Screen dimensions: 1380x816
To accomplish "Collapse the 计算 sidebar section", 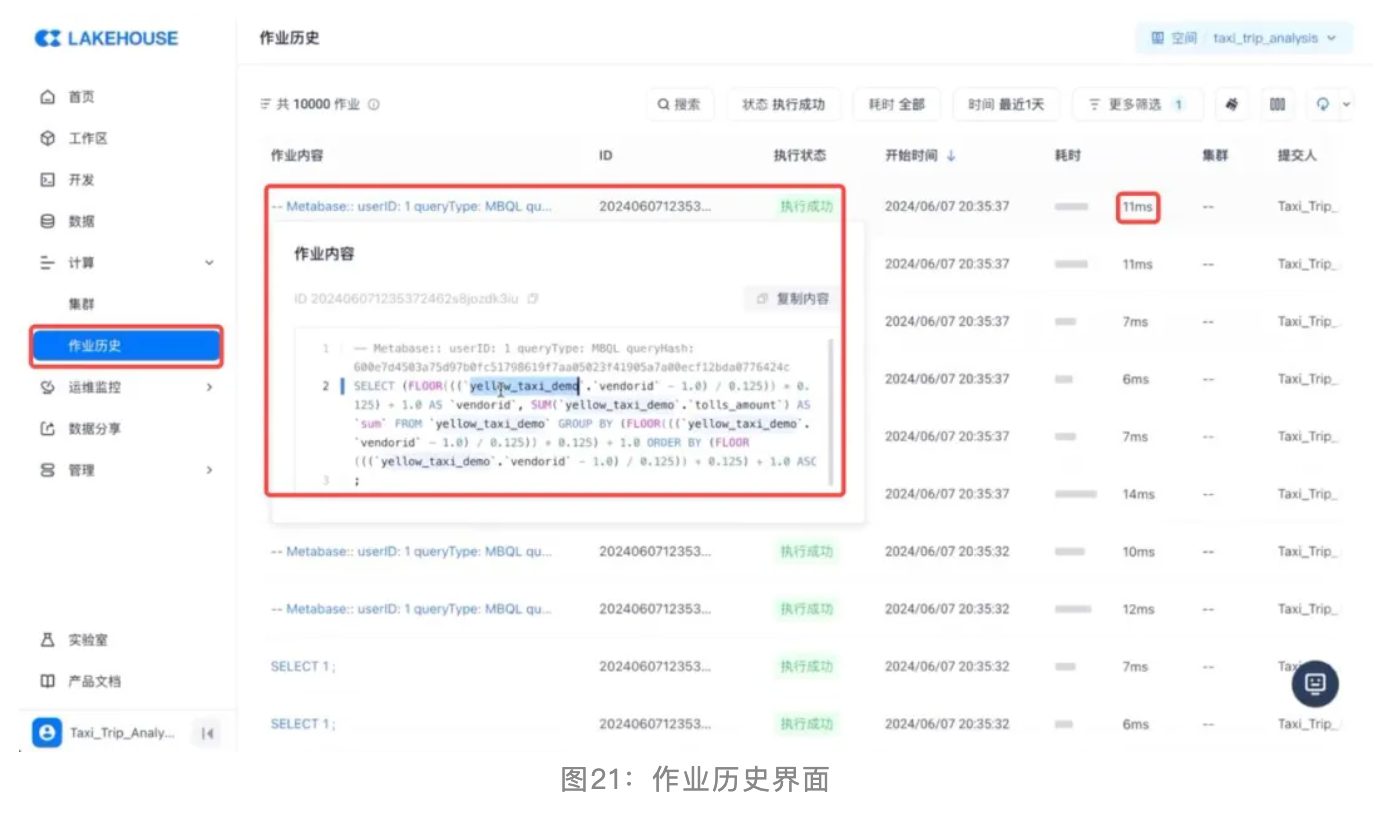I will (x=209, y=263).
